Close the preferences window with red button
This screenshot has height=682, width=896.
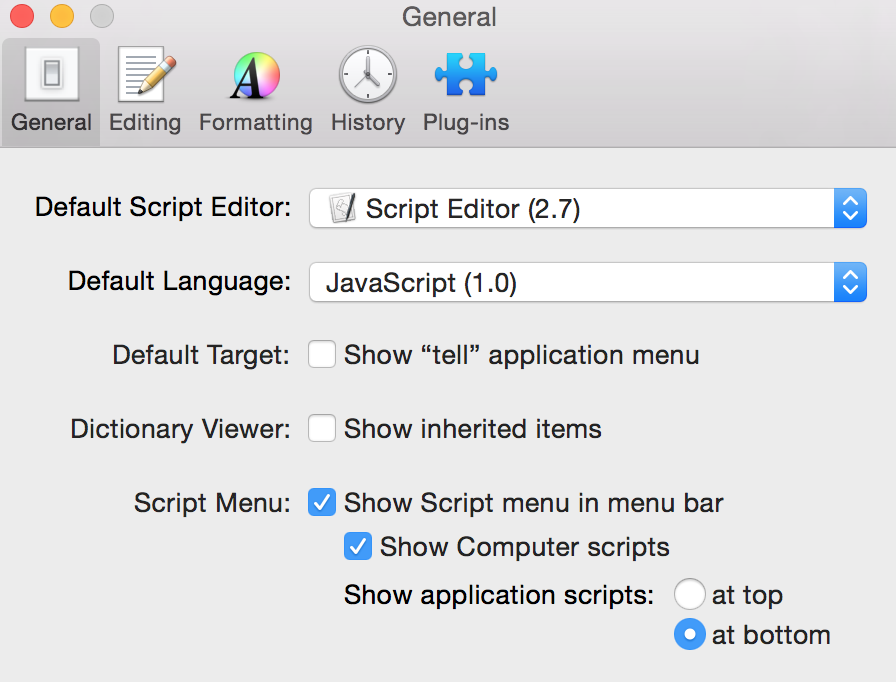(x=22, y=15)
